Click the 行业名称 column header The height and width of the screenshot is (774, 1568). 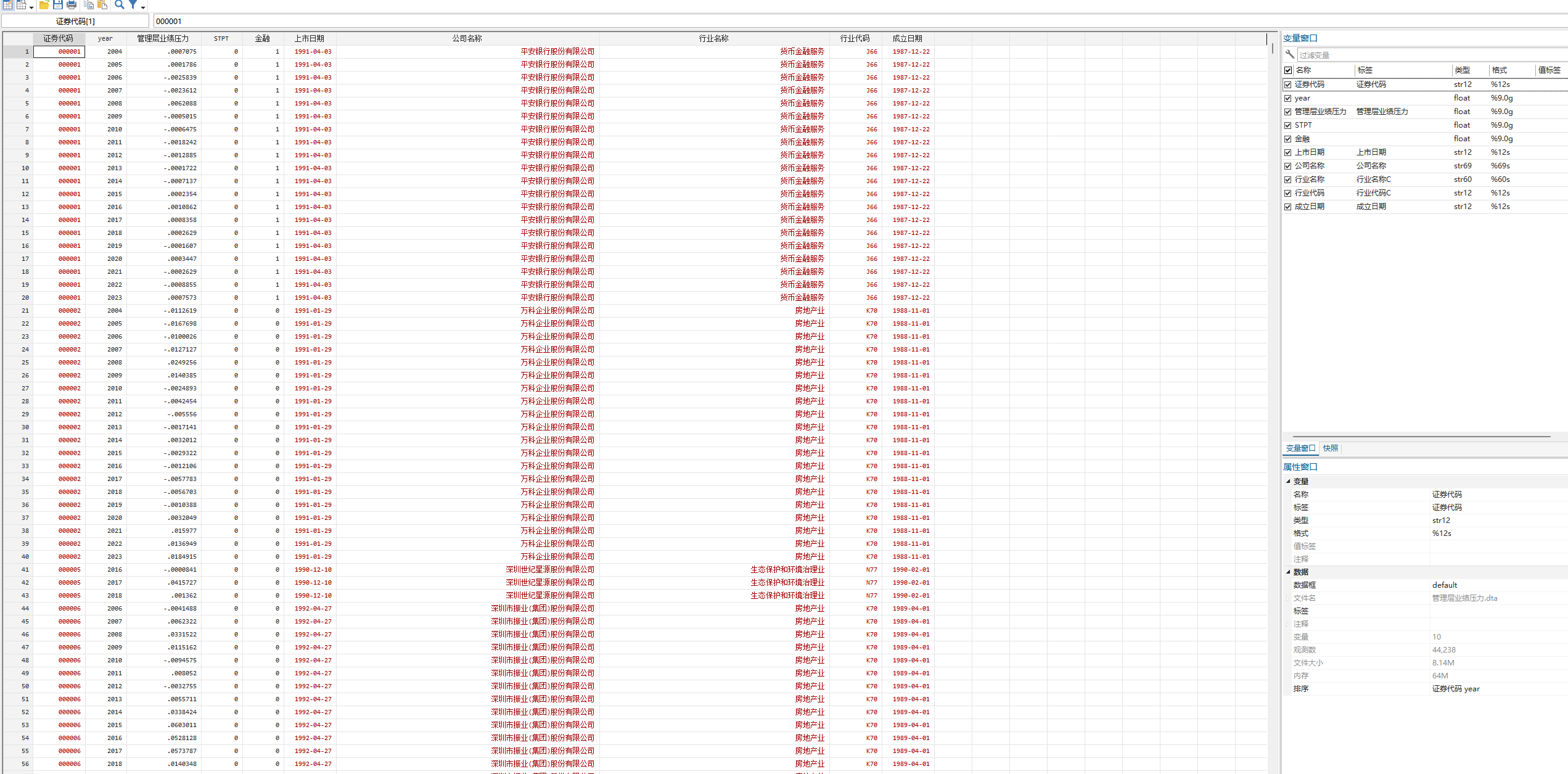713,38
